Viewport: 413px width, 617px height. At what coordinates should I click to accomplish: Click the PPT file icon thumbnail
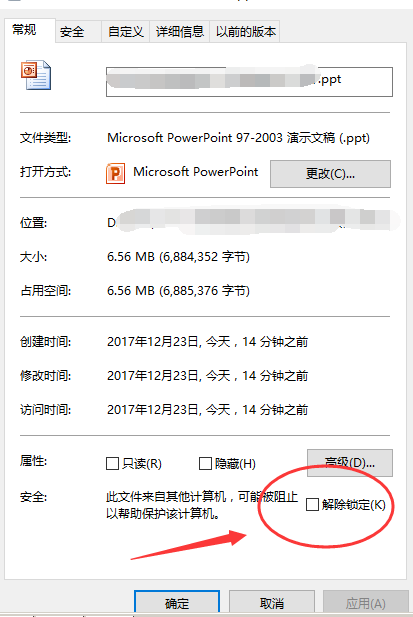[x=36, y=75]
